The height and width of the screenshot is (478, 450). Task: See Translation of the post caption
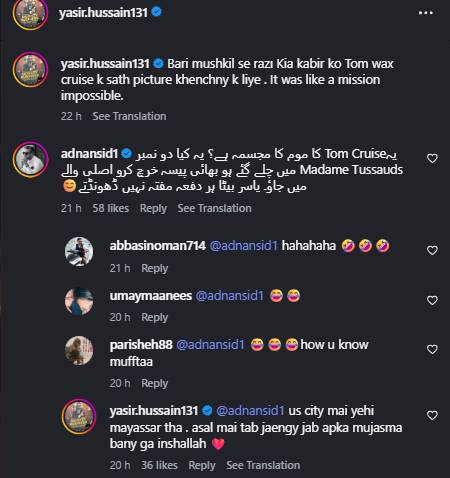129,116
